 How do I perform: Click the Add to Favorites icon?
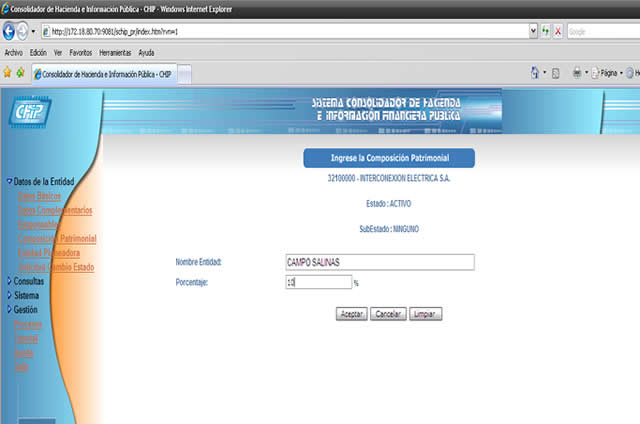point(20,73)
